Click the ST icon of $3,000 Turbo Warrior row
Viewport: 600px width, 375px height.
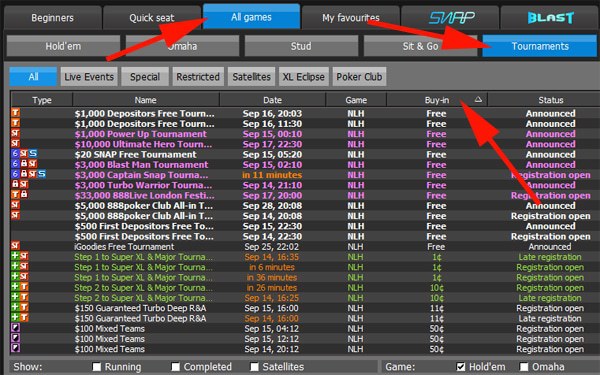point(24,184)
